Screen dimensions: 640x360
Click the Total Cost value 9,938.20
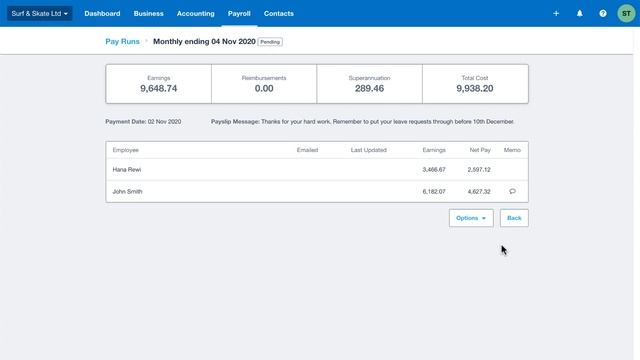[x=475, y=89]
